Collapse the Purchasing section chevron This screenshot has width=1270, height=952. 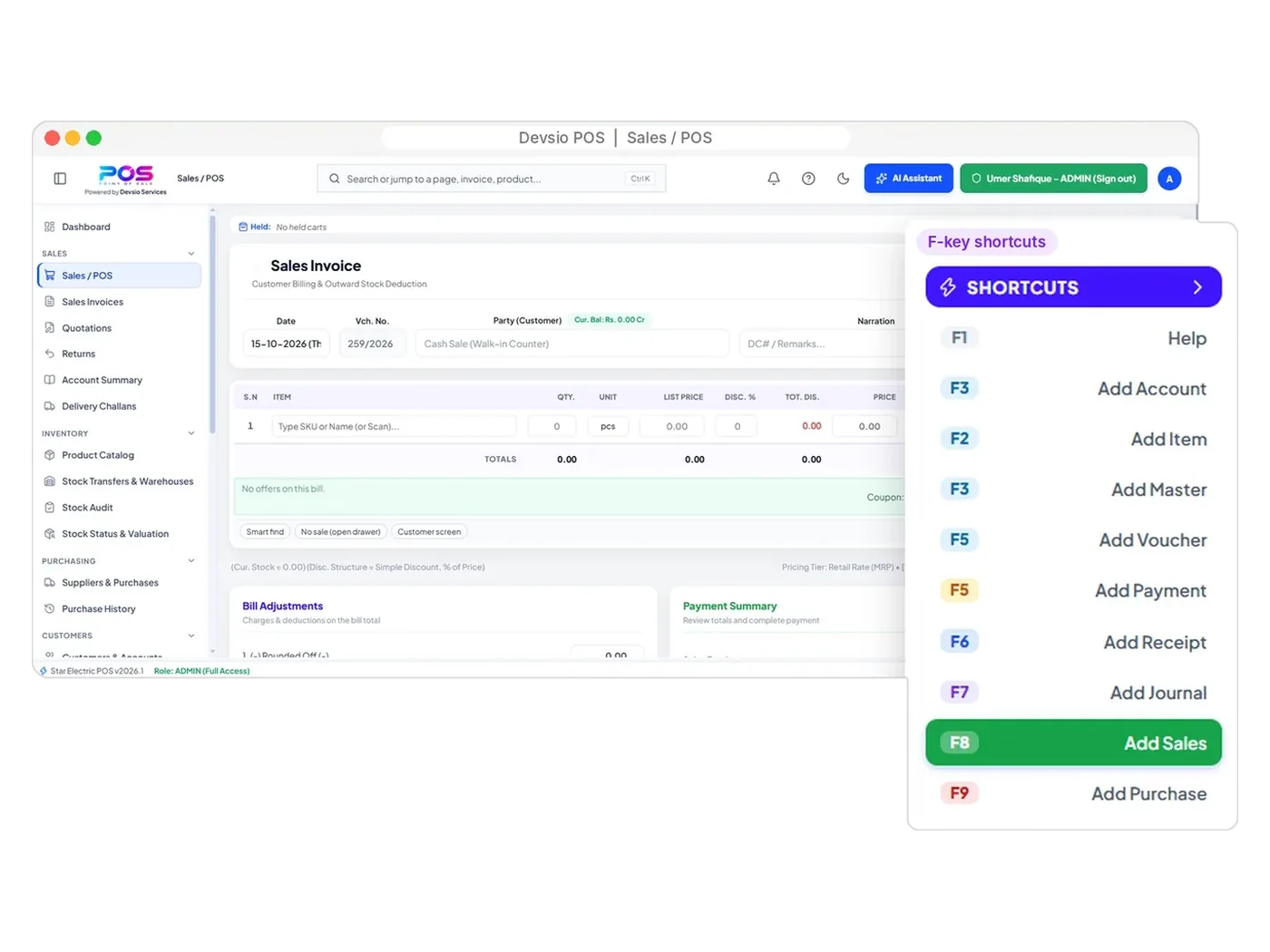pyautogui.click(x=191, y=561)
